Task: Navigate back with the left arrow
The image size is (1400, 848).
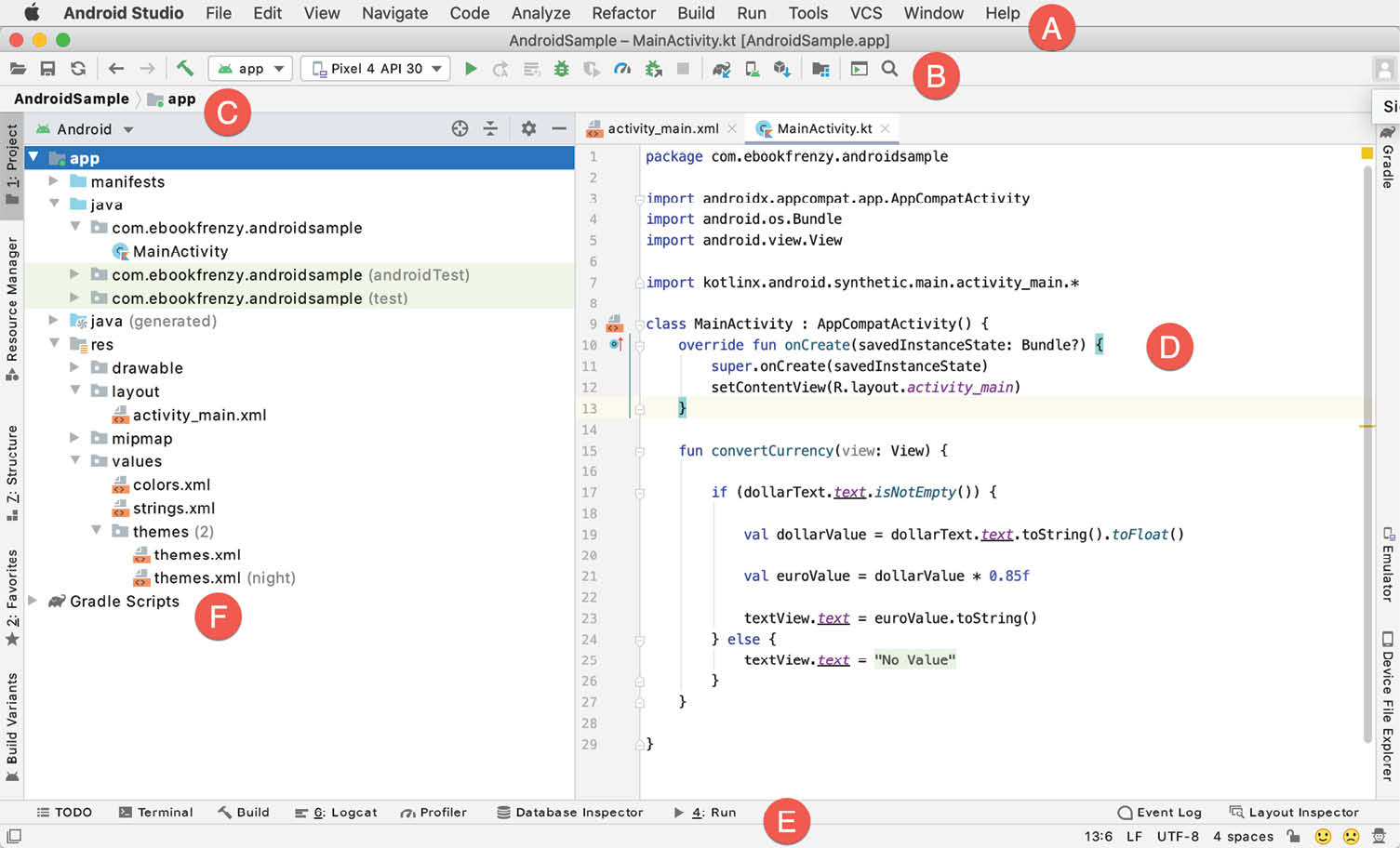Action: pyautogui.click(x=116, y=69)
